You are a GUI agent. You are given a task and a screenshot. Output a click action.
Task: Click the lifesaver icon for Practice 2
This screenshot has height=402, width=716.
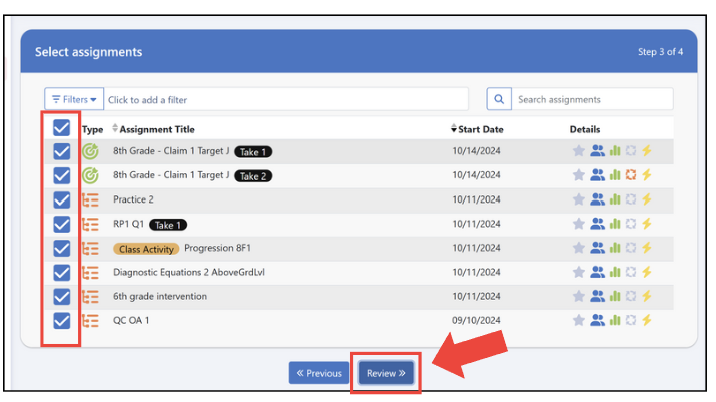pyautogui.click(x=631, y=199)
